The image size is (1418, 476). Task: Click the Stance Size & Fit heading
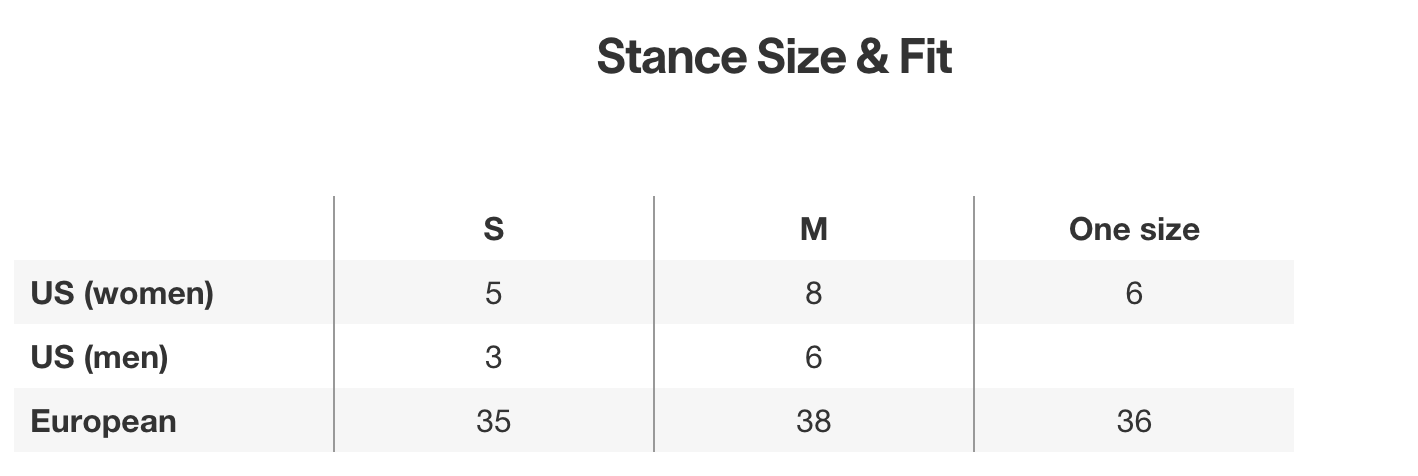tap(774, 57)
